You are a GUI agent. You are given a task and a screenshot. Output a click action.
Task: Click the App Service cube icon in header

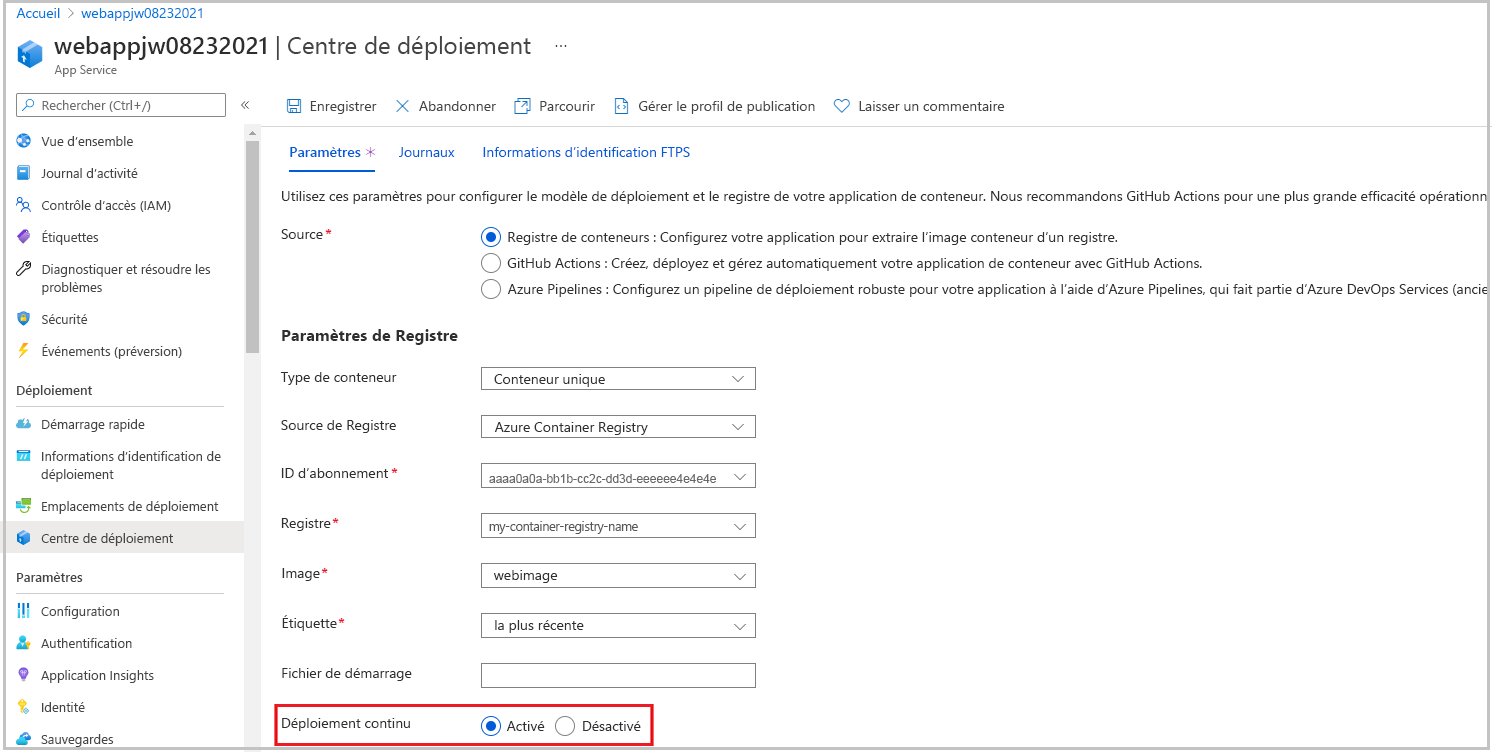(30, 54)
